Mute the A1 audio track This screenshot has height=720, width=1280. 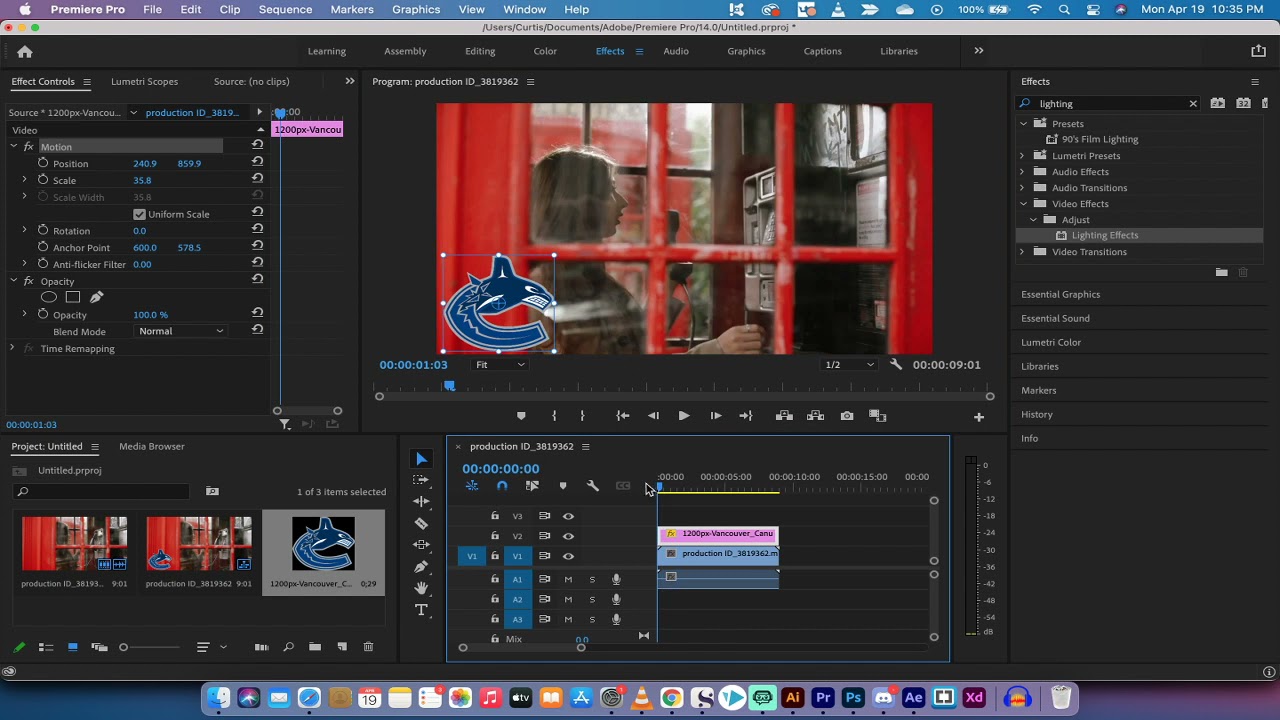[568, 579]
